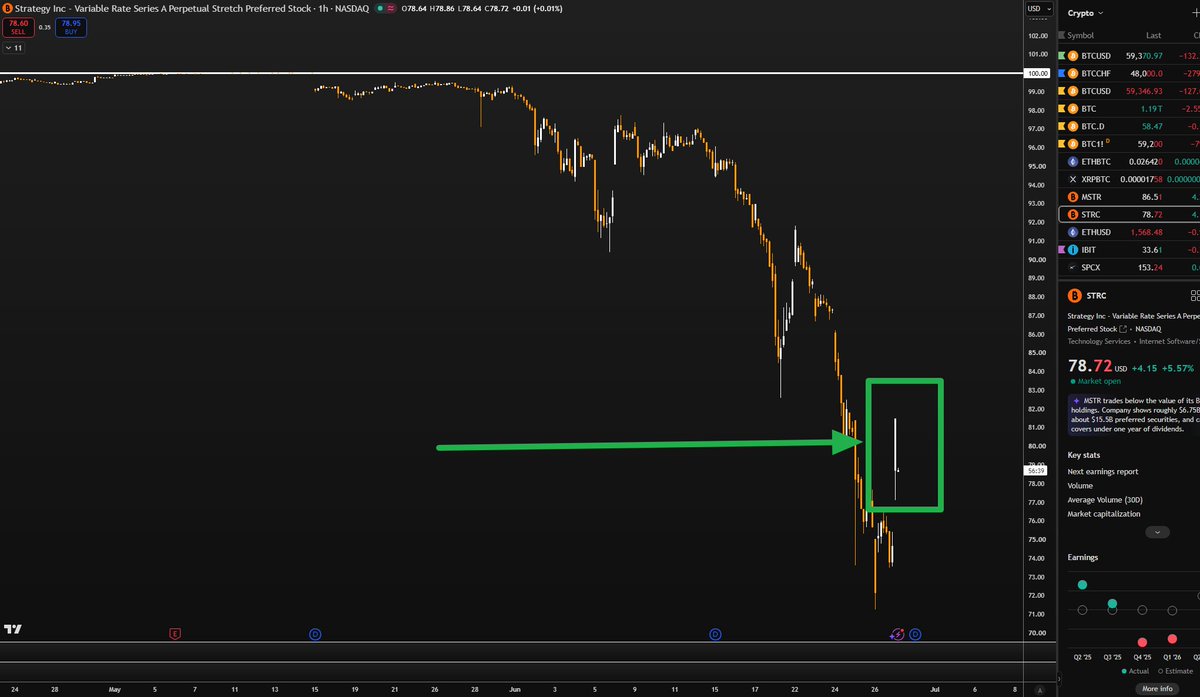Click the STRC logo icon in the details panel header
This screenshot has height=697, width=1200.
pos(1075,296)
